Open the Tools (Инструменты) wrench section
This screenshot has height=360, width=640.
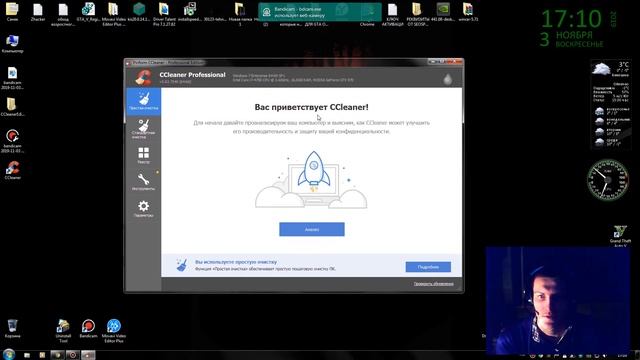pos(143,182)
